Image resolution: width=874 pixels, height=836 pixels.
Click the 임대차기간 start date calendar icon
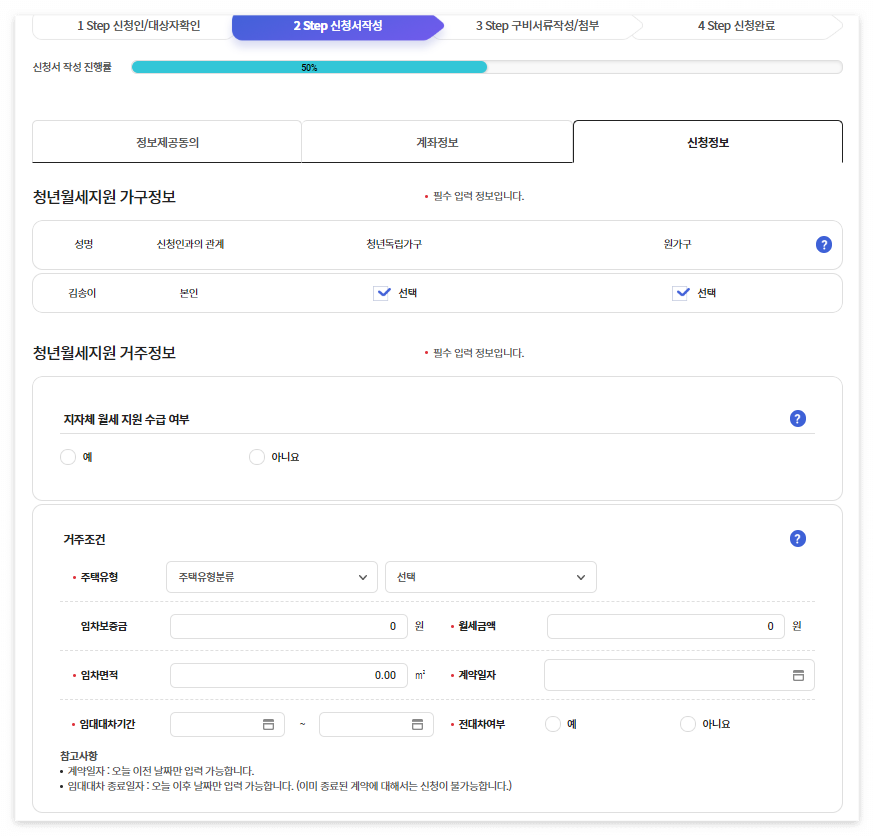268,724
